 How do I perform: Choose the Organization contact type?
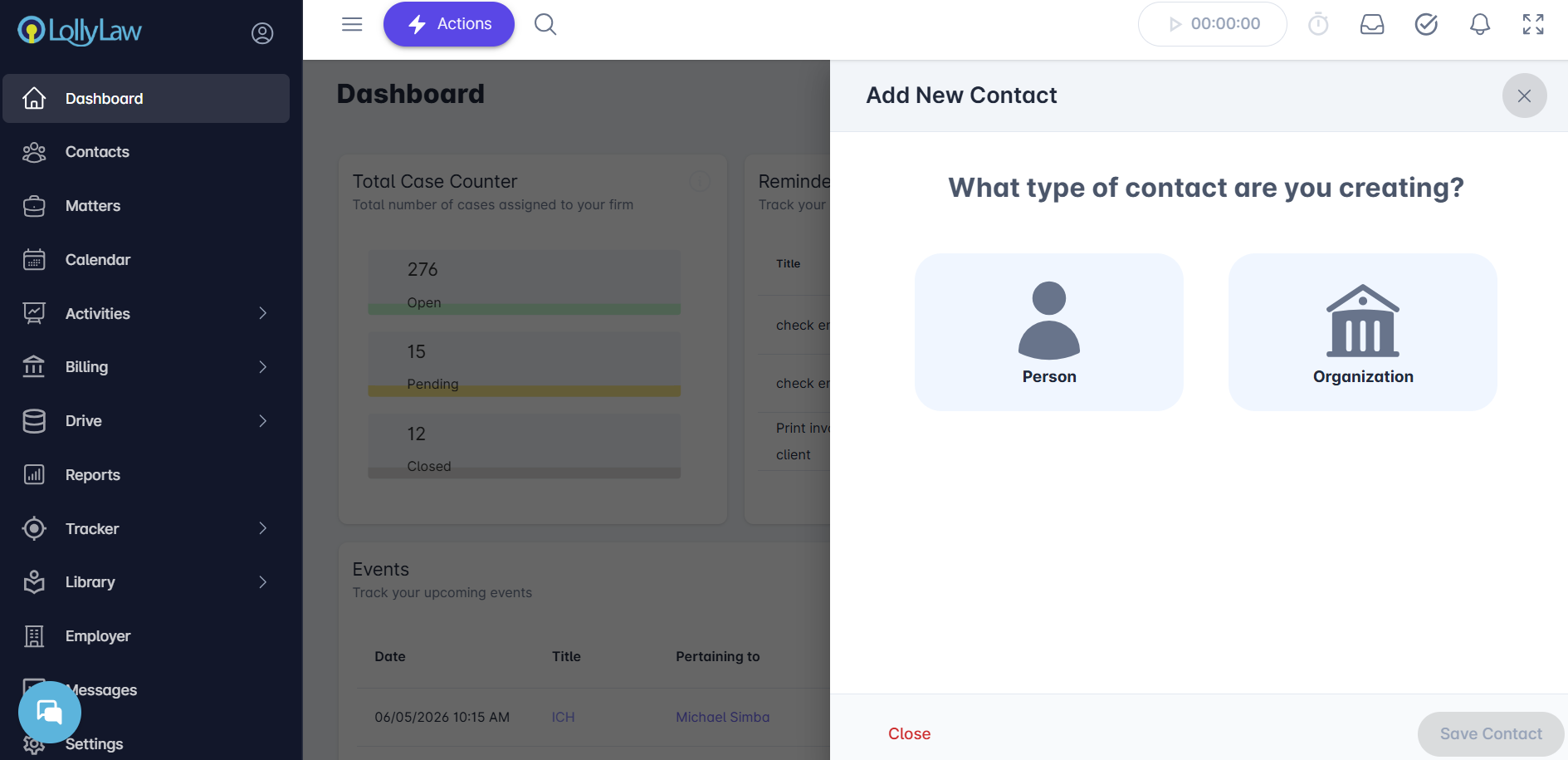point(1363,332)
